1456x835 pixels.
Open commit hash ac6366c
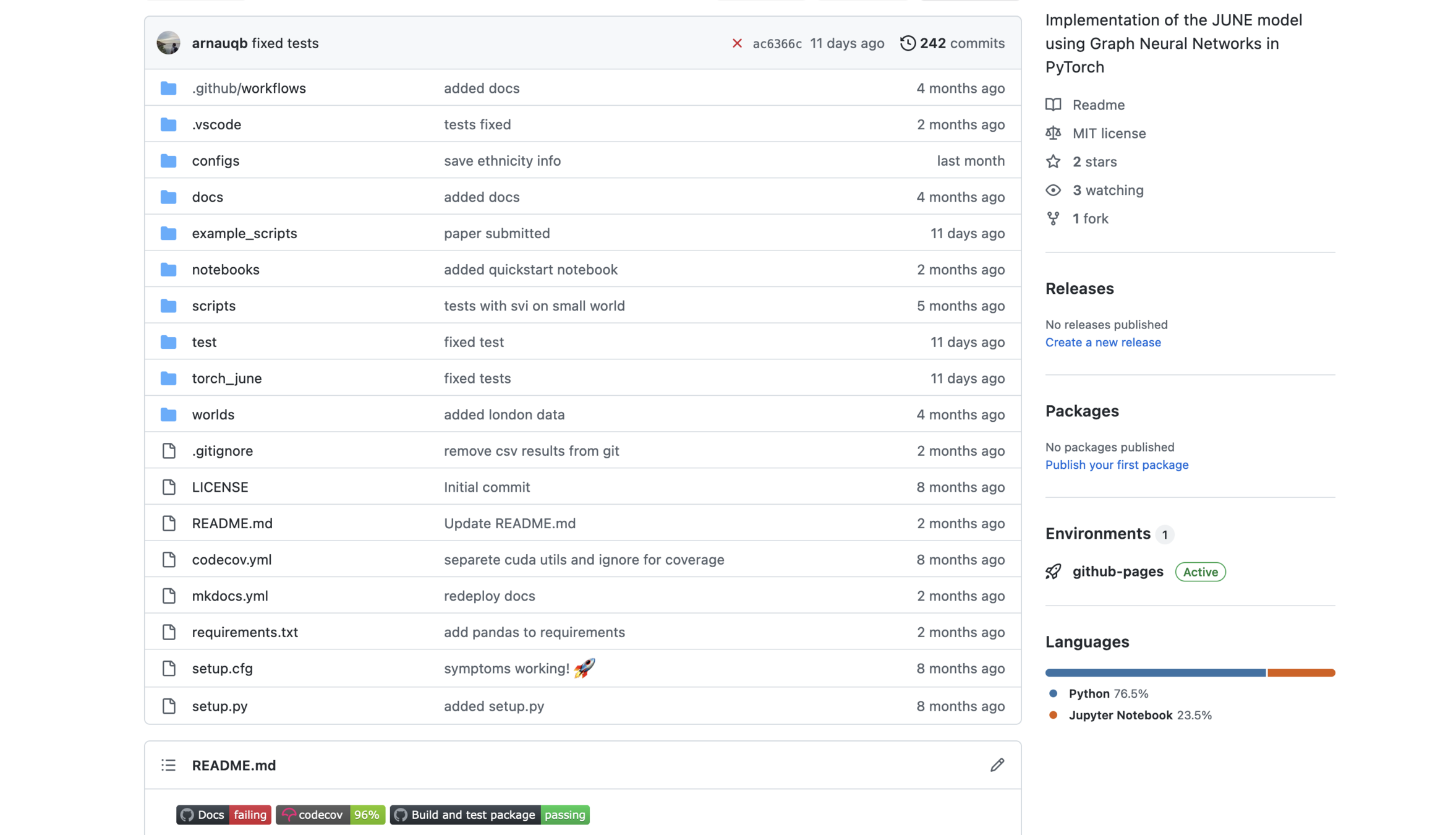point(777,43)
